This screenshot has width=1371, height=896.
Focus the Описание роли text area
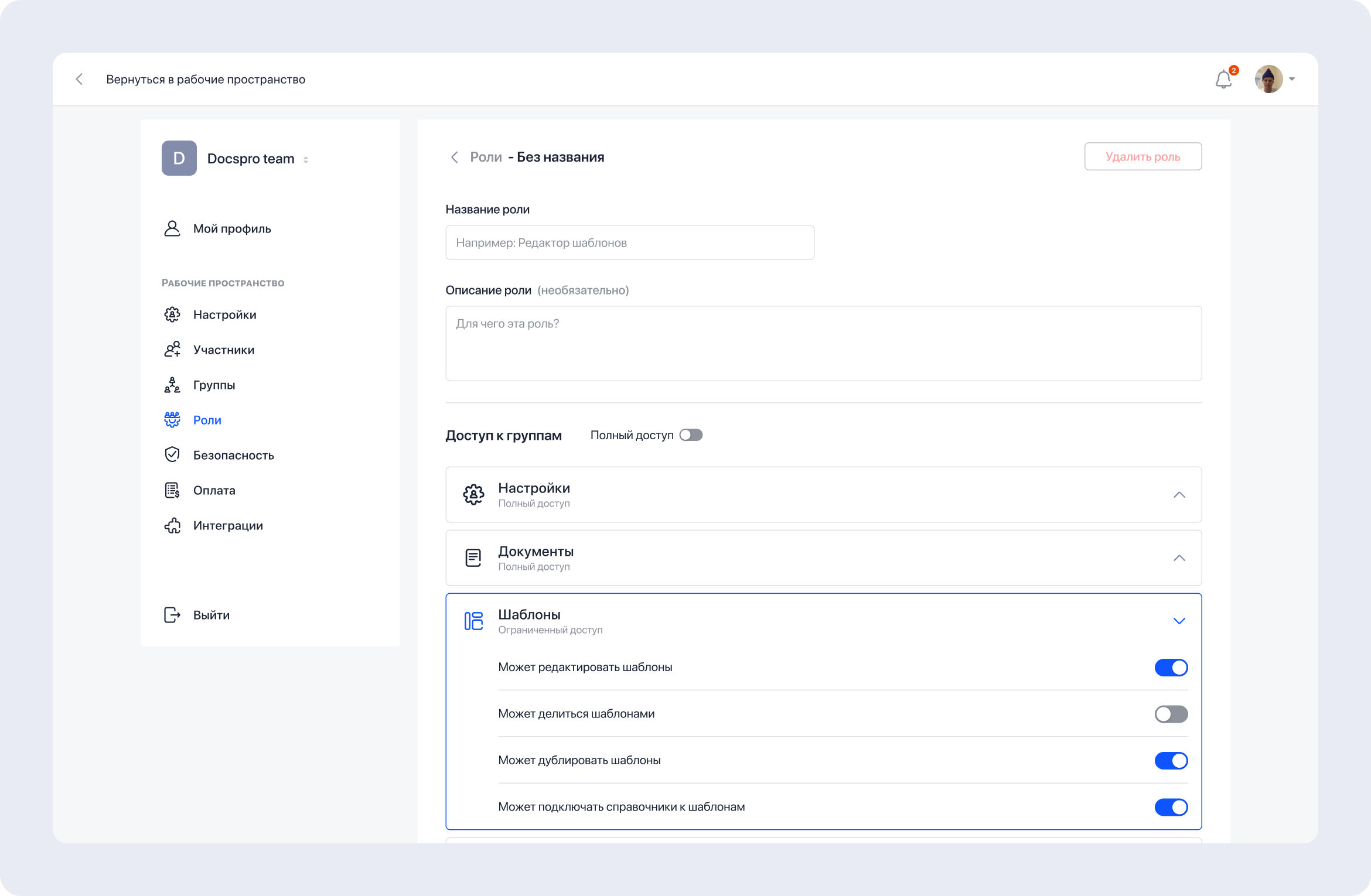pyautogui.click(x=823, y=343)
